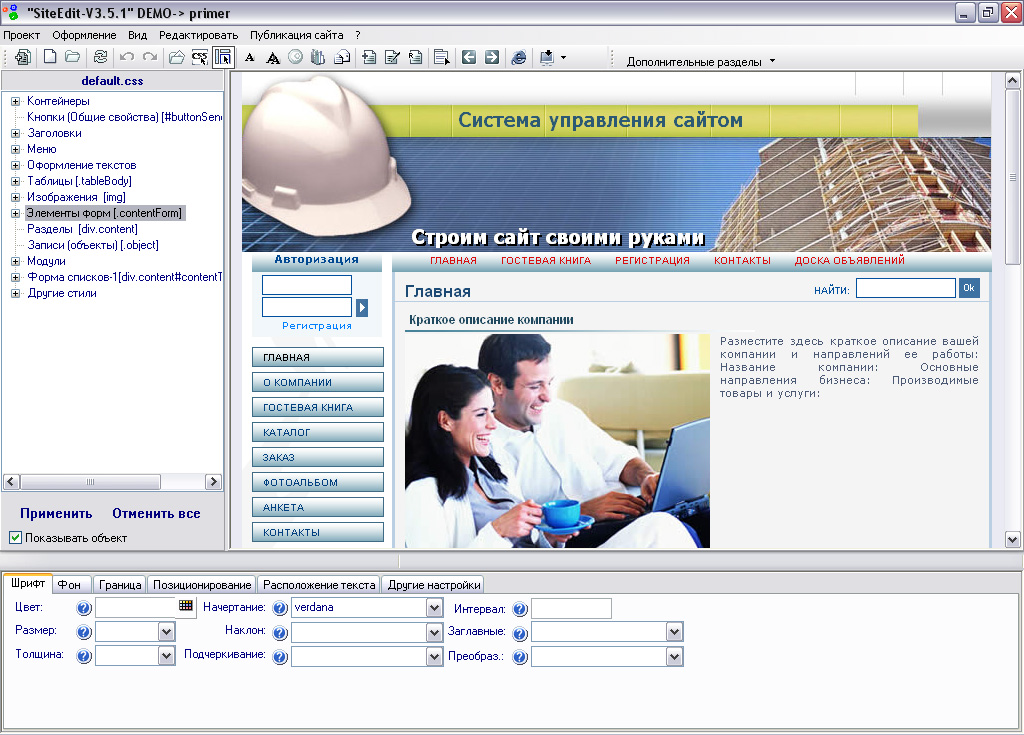This screenshot has height=735, width=1024.
Task: Click the green forward arrow icon
Action: tap(491, 58)
